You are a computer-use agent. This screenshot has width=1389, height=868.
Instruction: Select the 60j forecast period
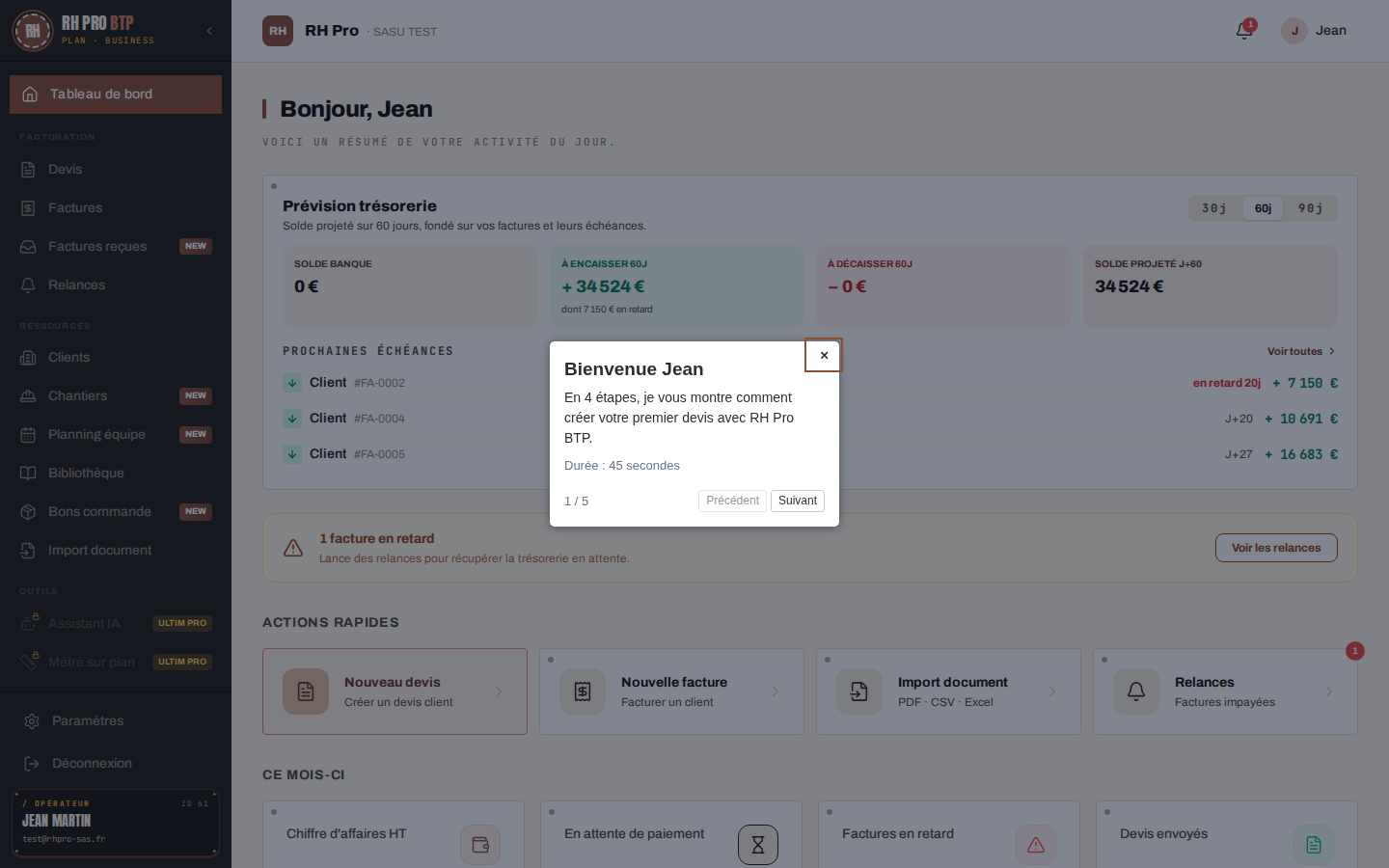tap(1263, 208)
